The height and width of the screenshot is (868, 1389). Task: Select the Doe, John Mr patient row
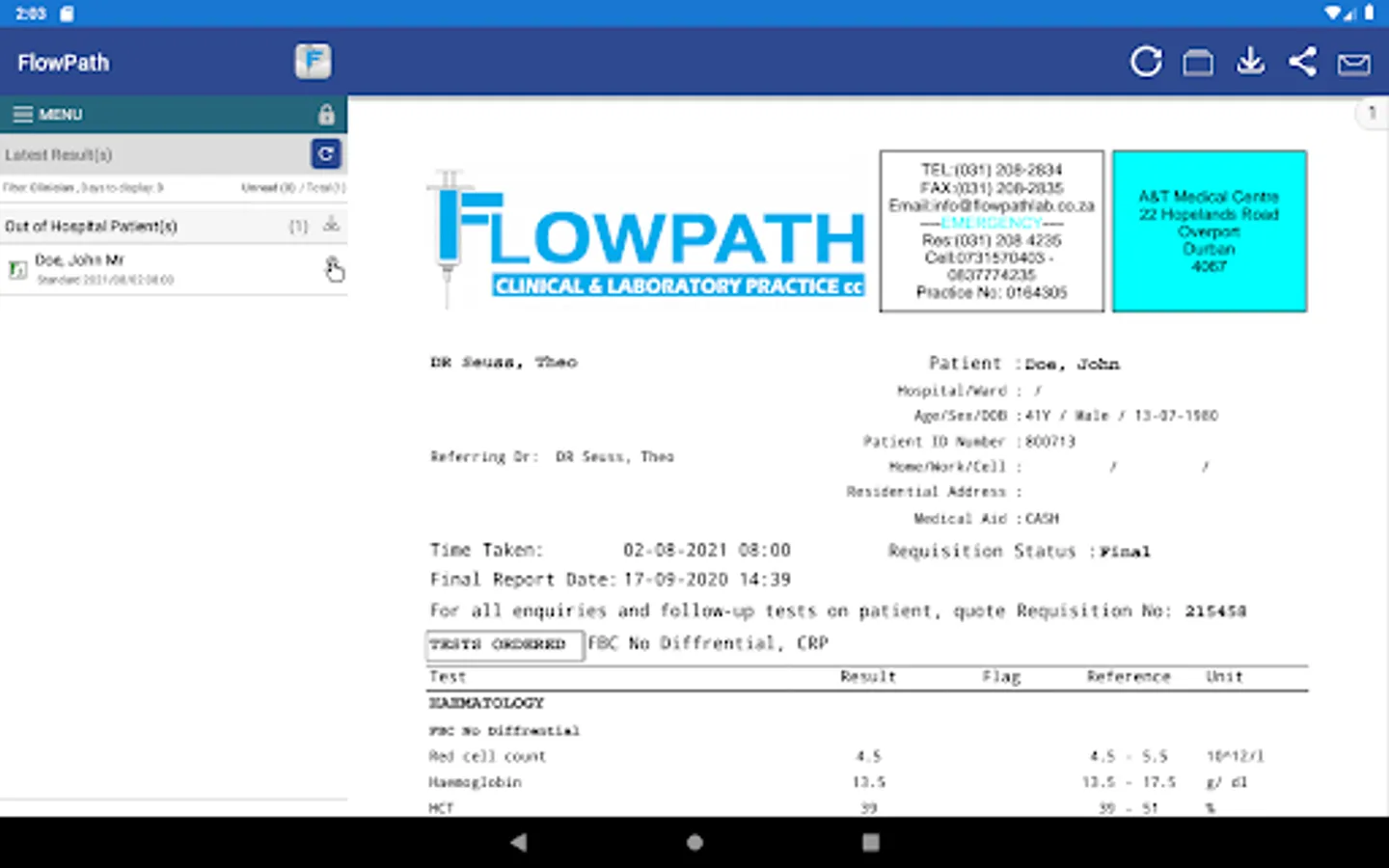tap(174, 269)
